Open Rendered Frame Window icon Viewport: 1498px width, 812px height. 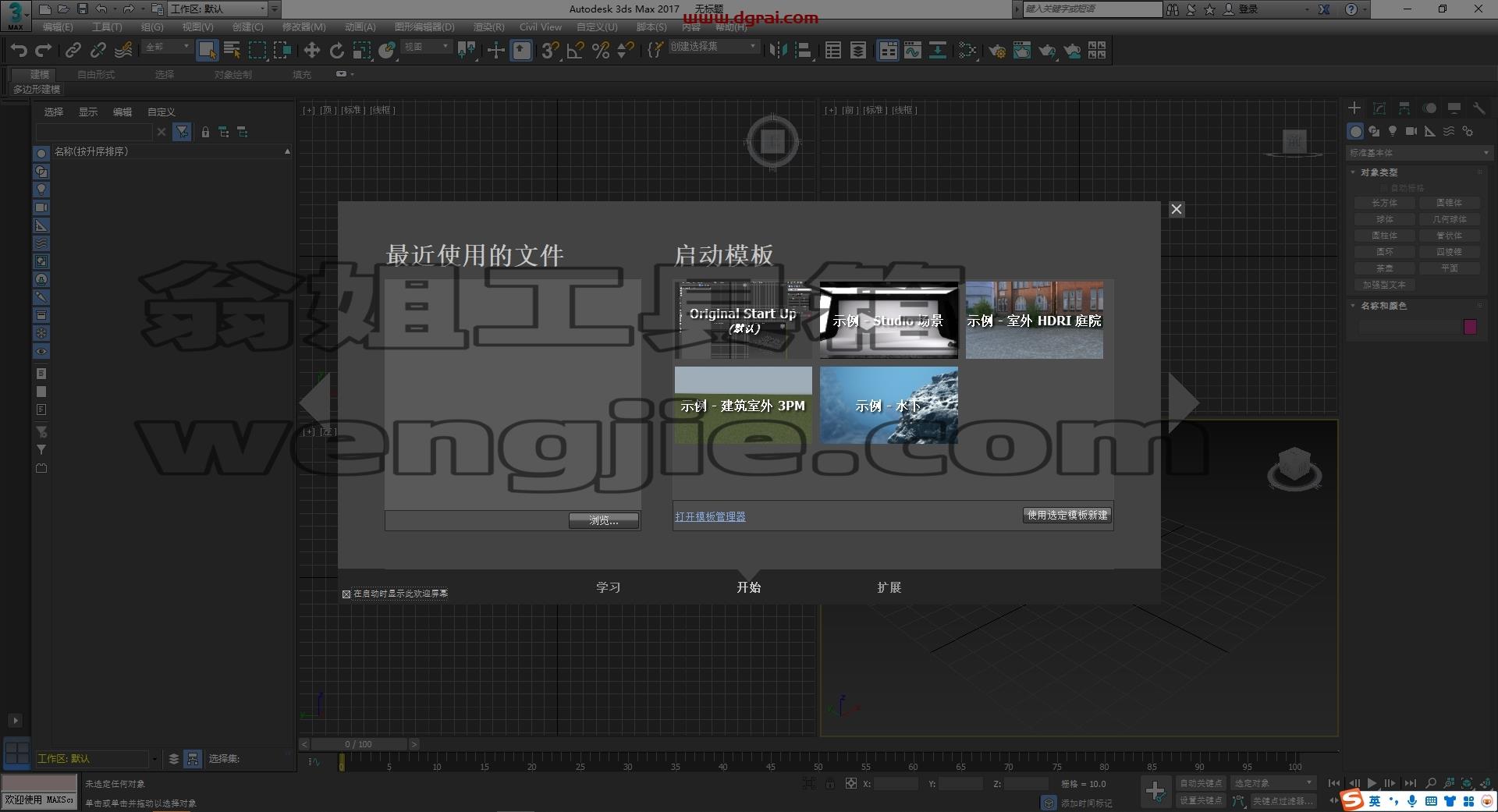1021,51
